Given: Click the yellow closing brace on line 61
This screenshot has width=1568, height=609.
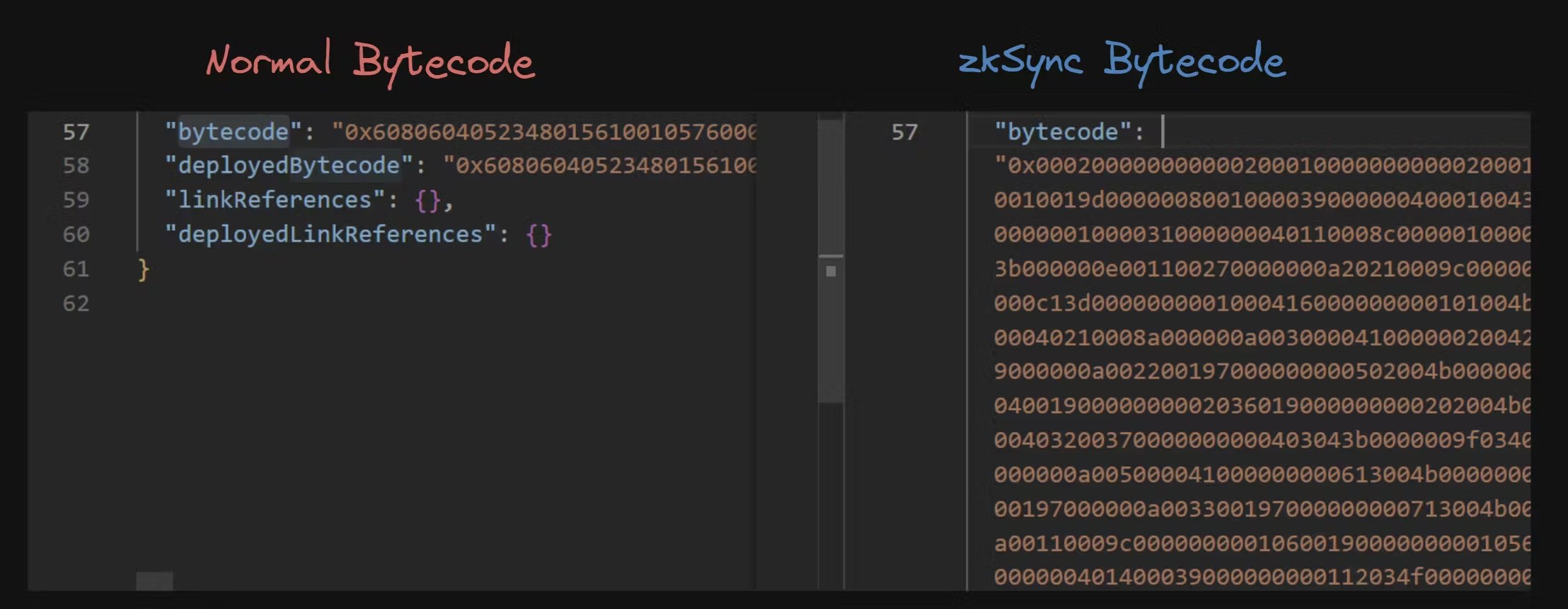Looking at the screenshot, I should [x=144, y=269].
